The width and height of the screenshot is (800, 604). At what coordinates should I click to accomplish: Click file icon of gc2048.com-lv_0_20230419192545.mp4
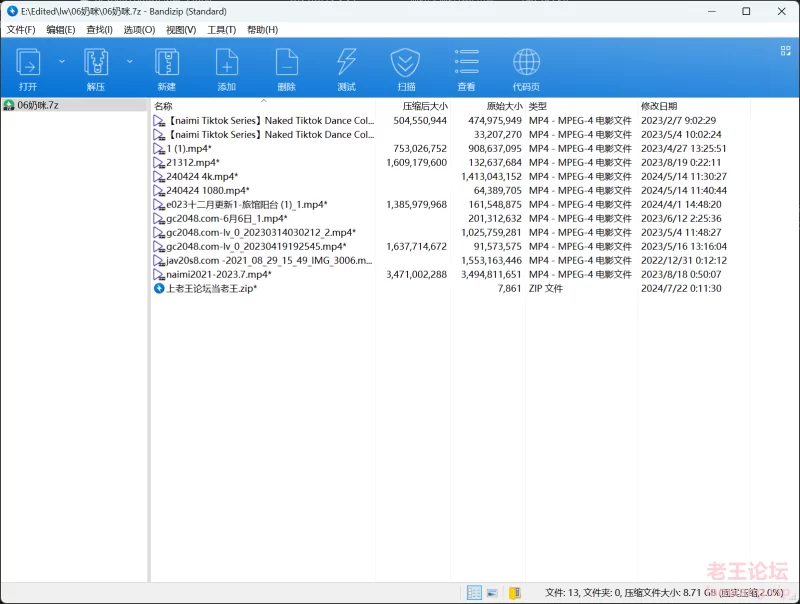159,246
